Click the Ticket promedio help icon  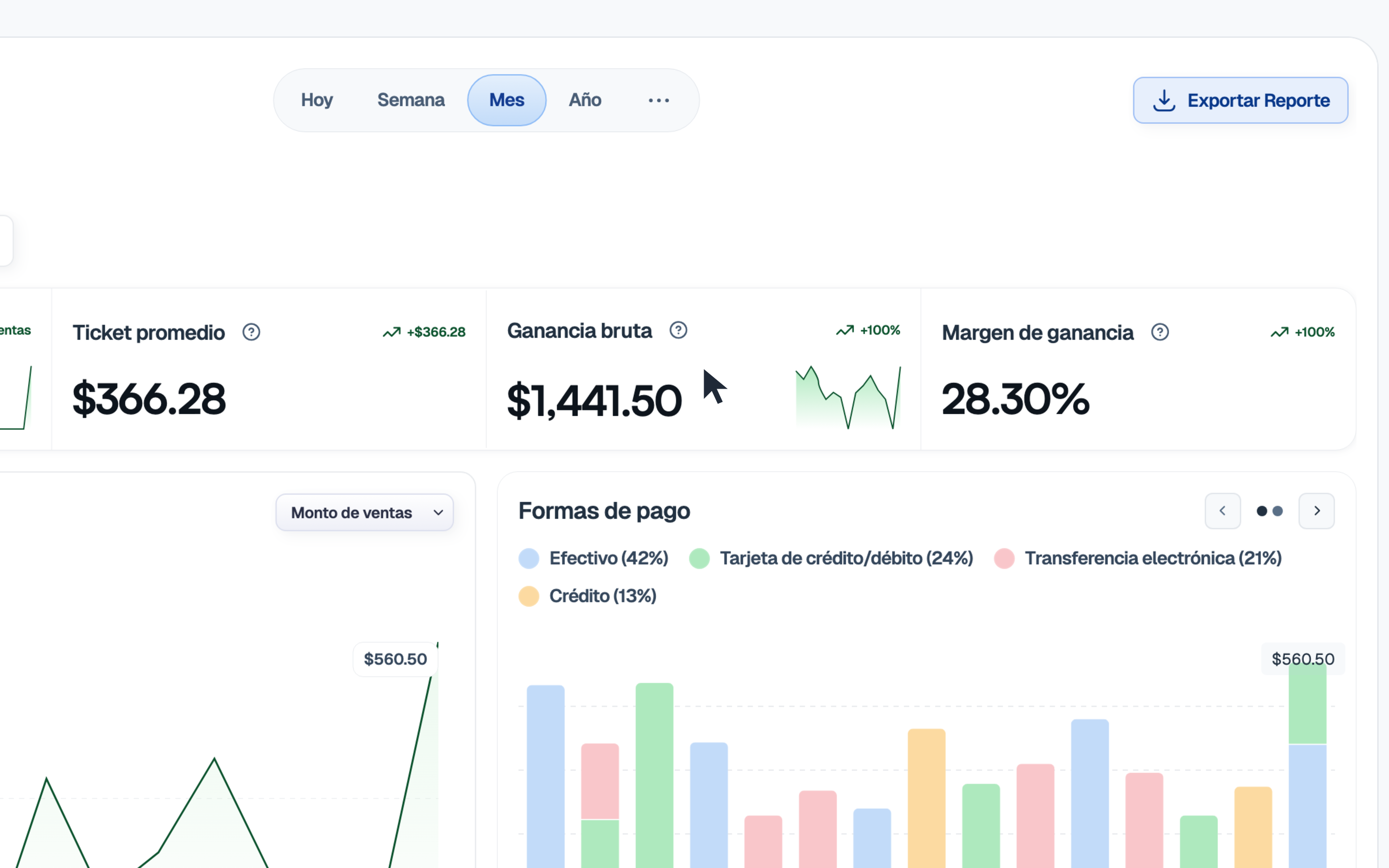tap(251, 332)
